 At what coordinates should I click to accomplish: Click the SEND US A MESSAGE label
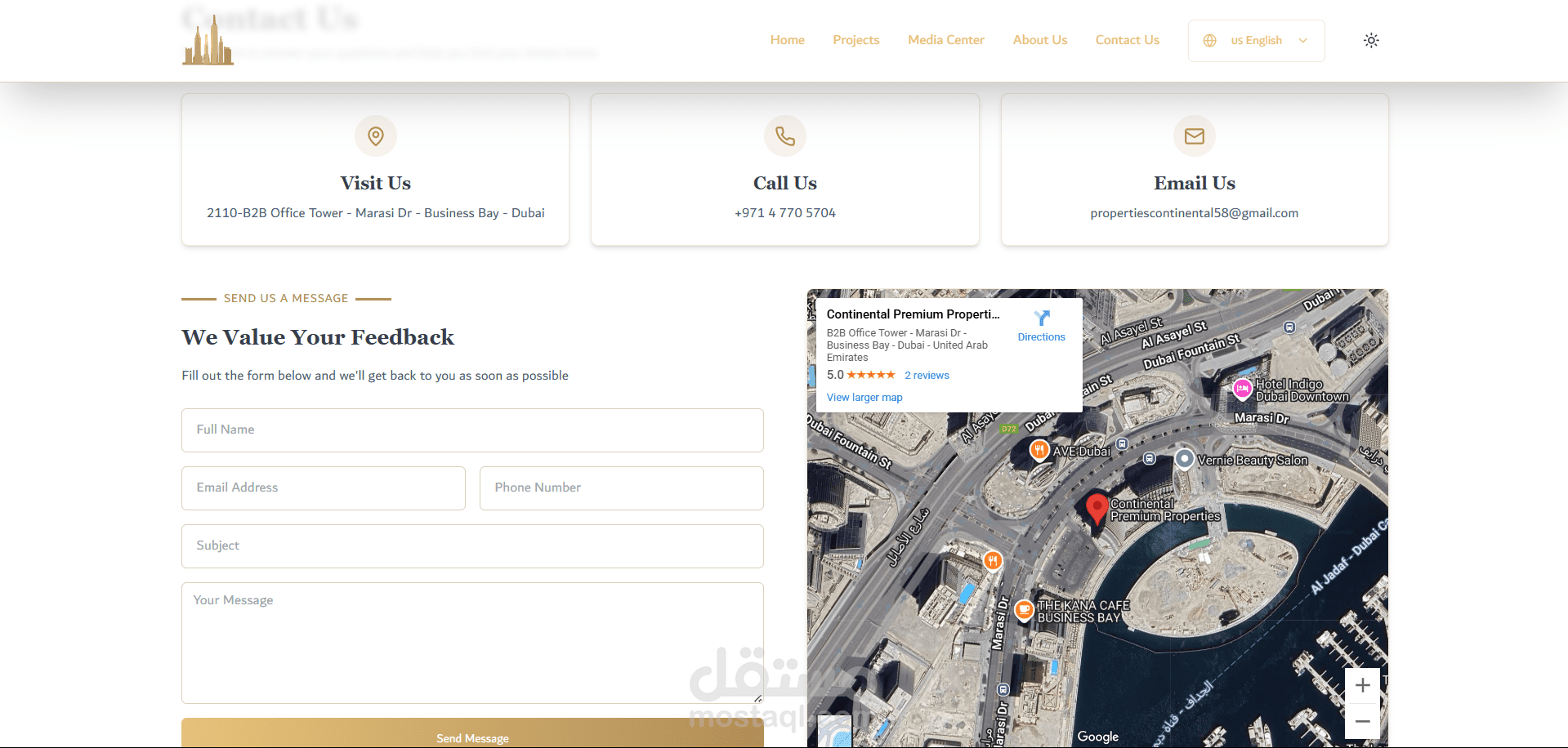[x=286, y=299]
